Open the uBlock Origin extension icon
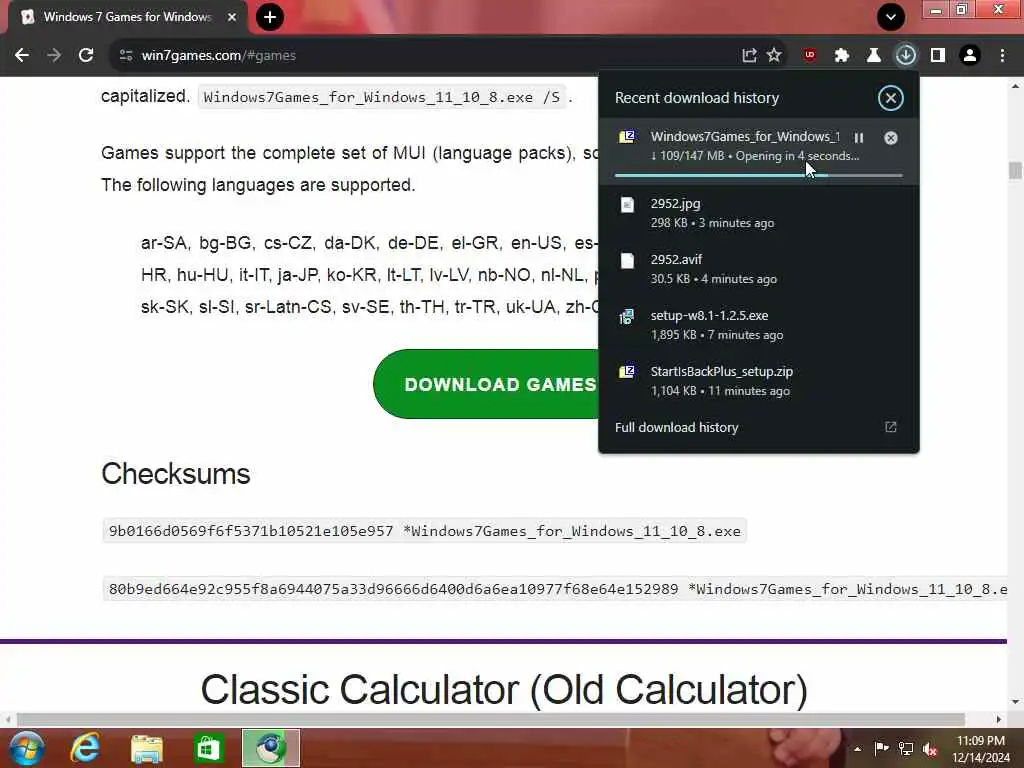Viewport: 1024px width, 768px height. [810, 56]
